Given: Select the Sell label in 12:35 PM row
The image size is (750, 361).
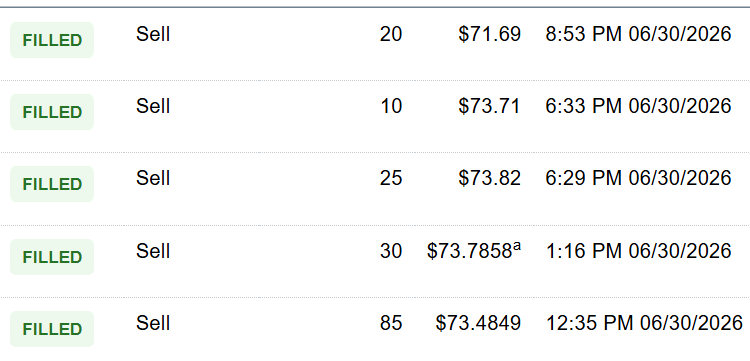Looking at the screenshot, I should tap(153, 323).
